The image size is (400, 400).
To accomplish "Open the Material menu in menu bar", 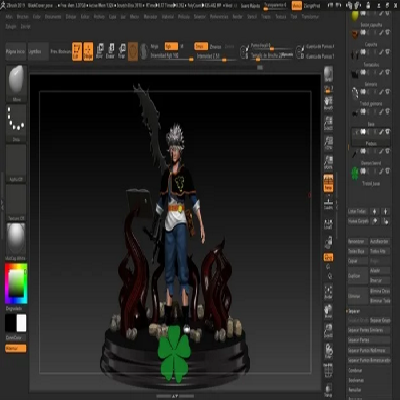I will 168,17.
